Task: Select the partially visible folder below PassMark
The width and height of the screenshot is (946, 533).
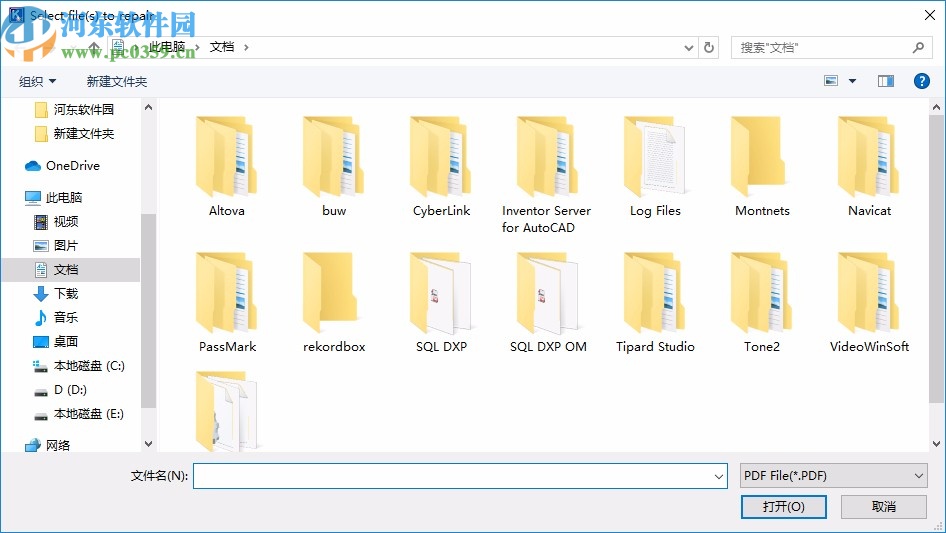Action: tap(227, 411)
